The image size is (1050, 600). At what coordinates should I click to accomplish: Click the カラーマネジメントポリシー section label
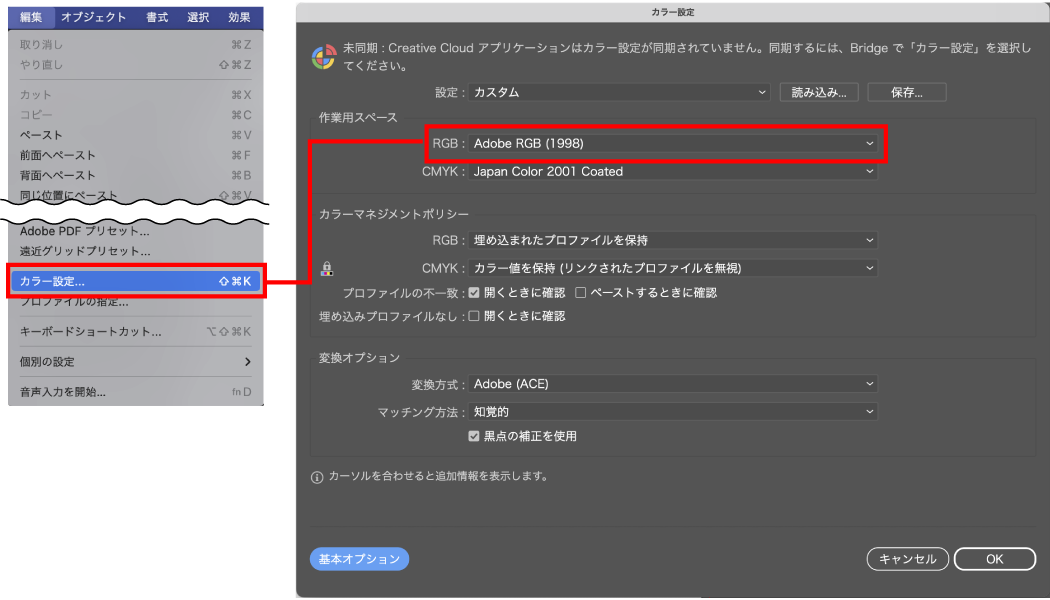pyautogui.click(x=394, y=214)
